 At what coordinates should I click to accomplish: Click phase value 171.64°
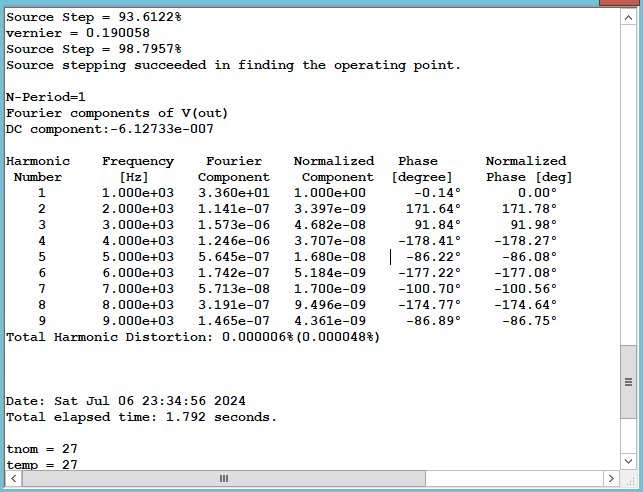pos(433,209)
